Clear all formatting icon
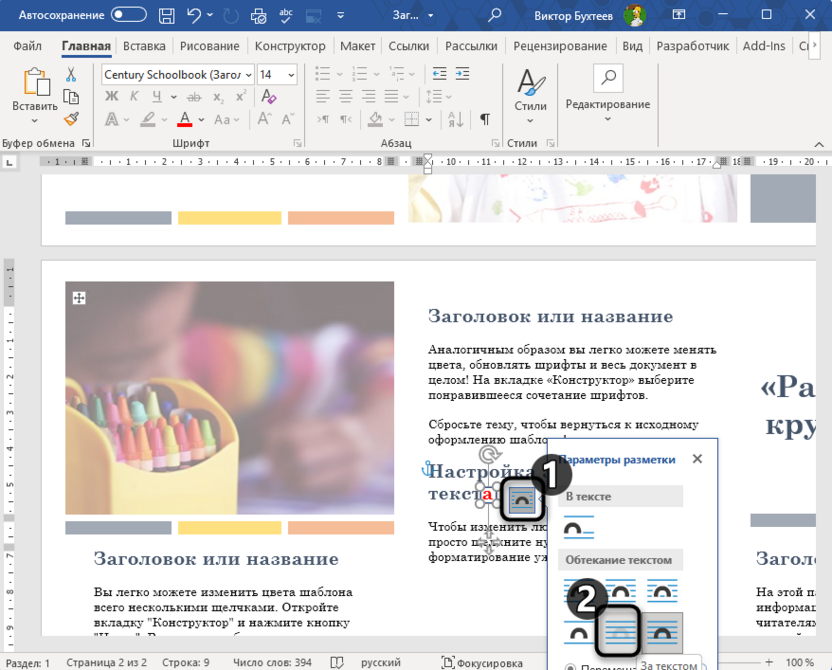The height and width of the screenshot is (670, 832). (269, 97)
